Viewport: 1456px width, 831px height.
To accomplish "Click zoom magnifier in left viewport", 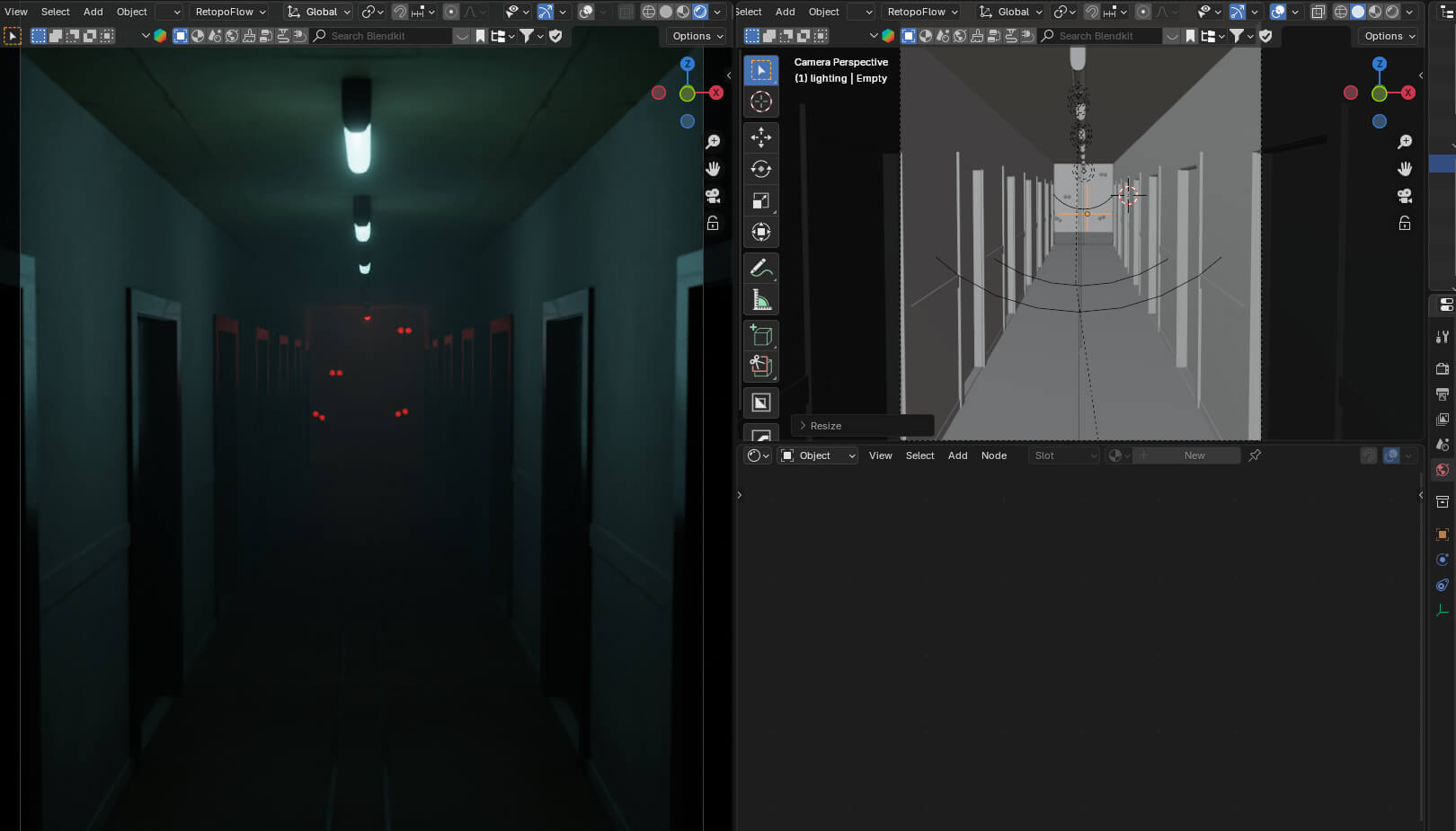I will (x=713, y=142).
